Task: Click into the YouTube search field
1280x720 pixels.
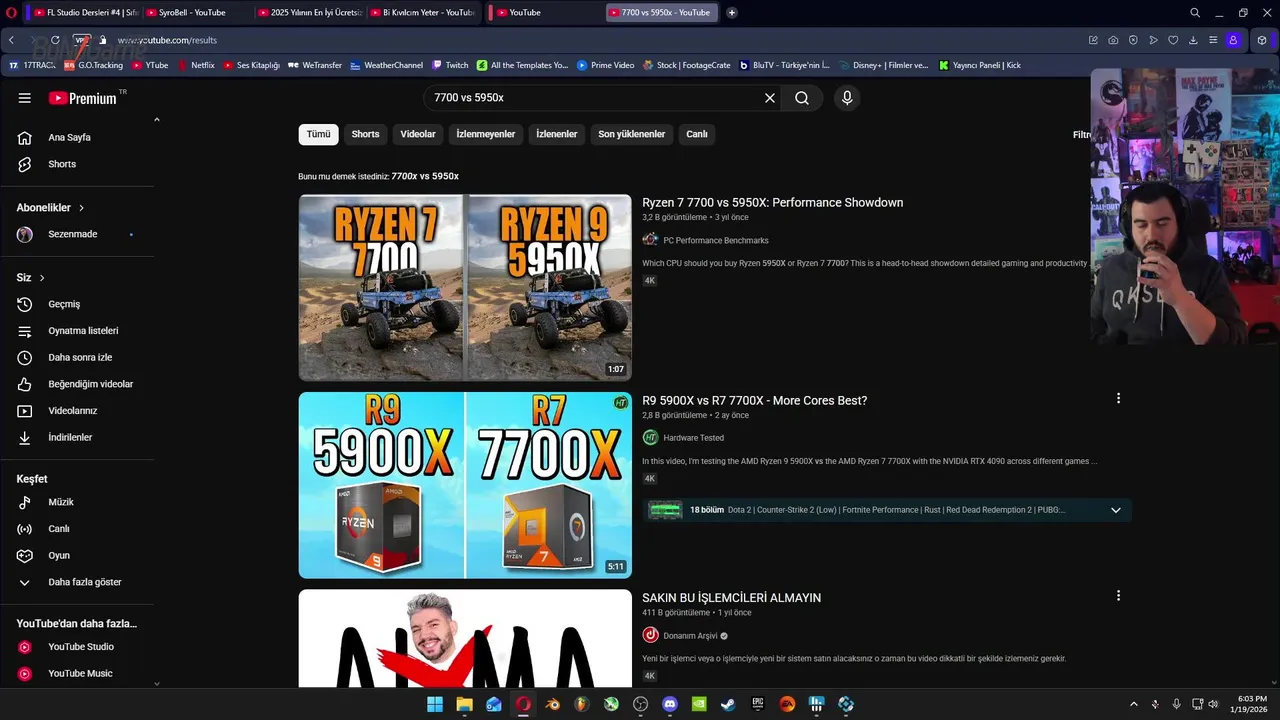Action: [x=595, y=98]
